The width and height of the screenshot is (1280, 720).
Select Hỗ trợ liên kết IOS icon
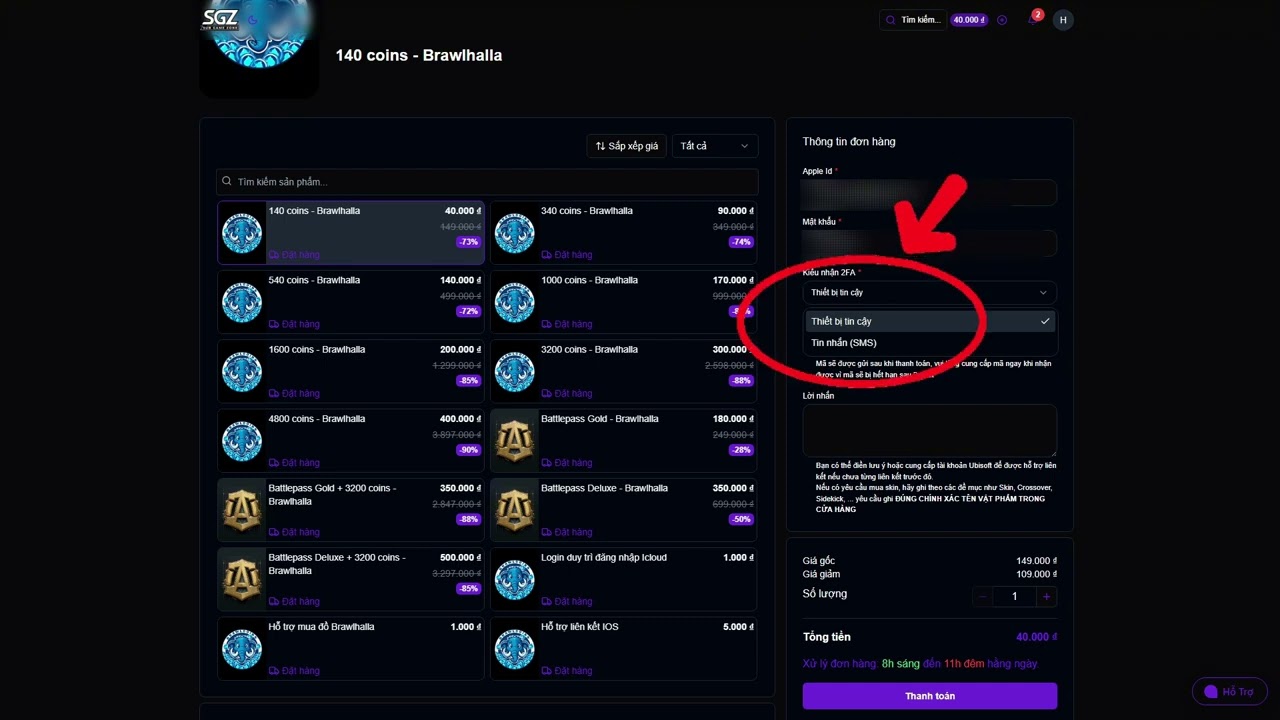[515, 648]
